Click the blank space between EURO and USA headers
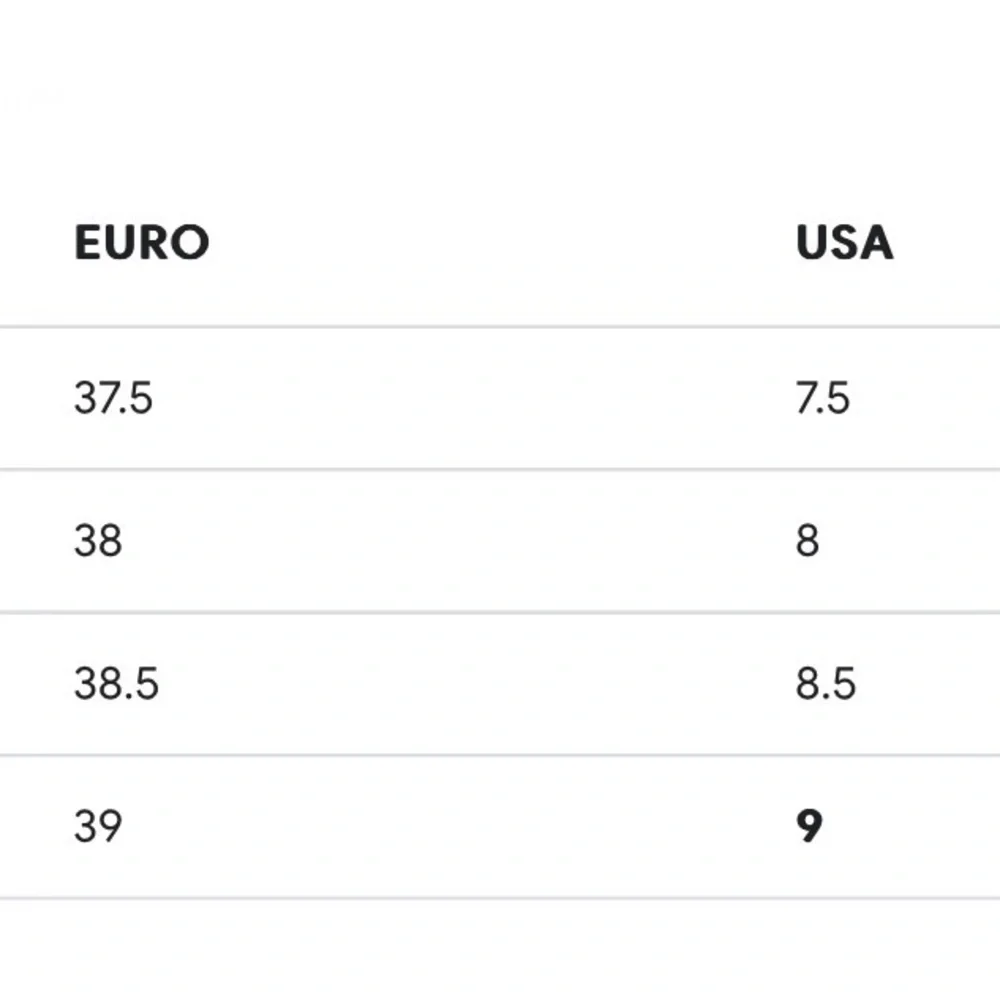The height and width of the screenshot is (1000, 1000). coord(503,243)
